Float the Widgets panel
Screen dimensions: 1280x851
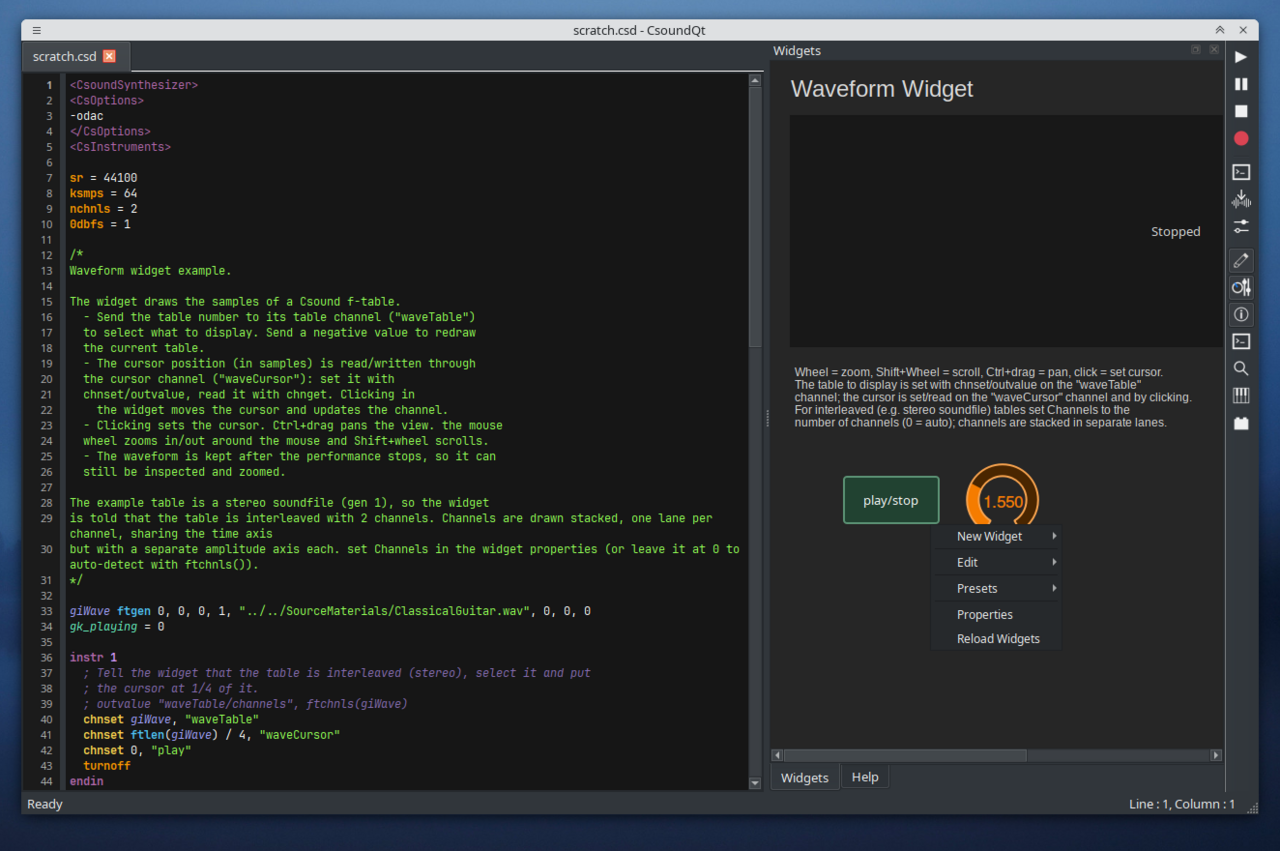pyautogui.click(x=1195, y=50)
